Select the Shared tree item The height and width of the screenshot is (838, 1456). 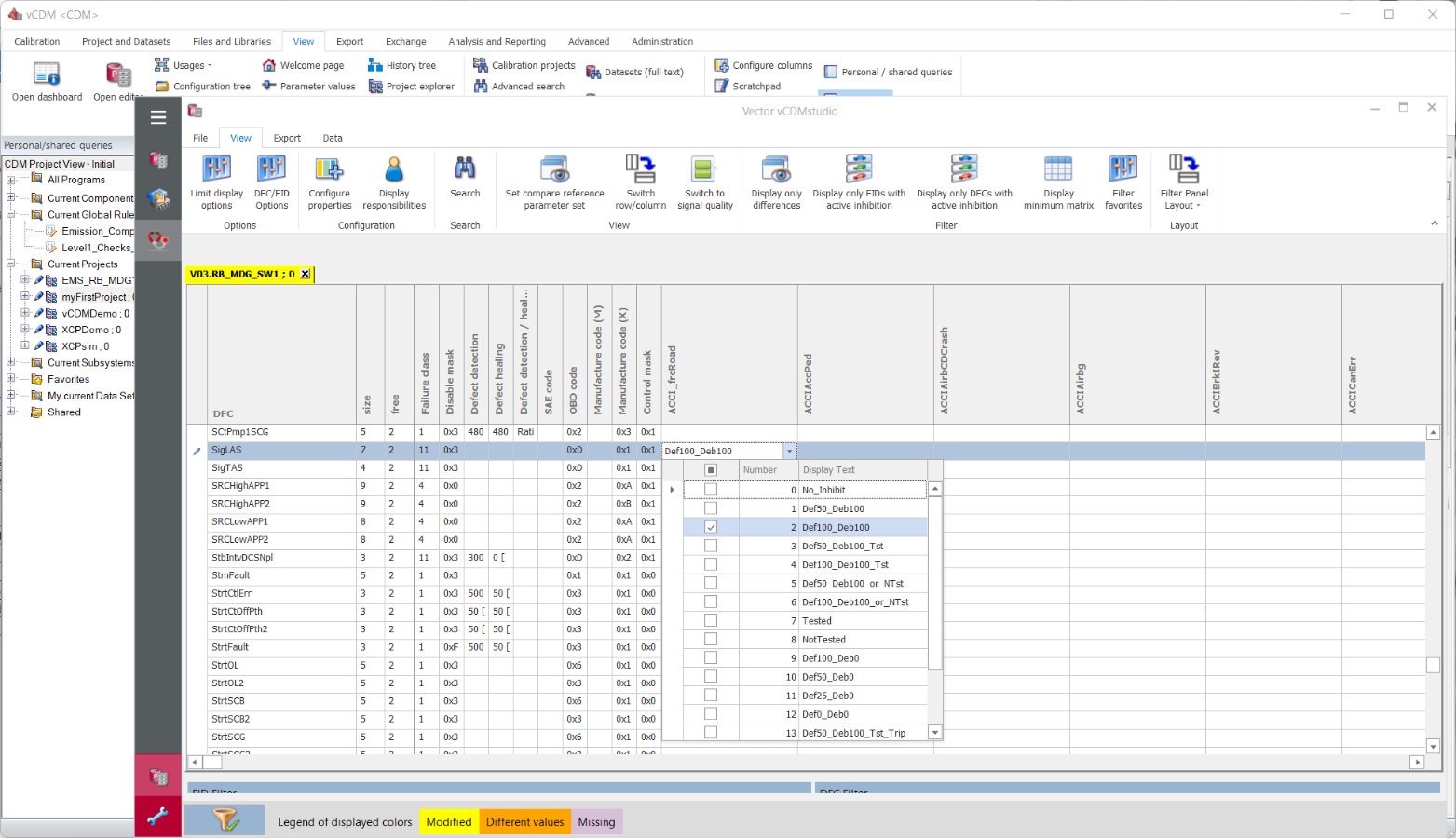click(x=64, y=412)
